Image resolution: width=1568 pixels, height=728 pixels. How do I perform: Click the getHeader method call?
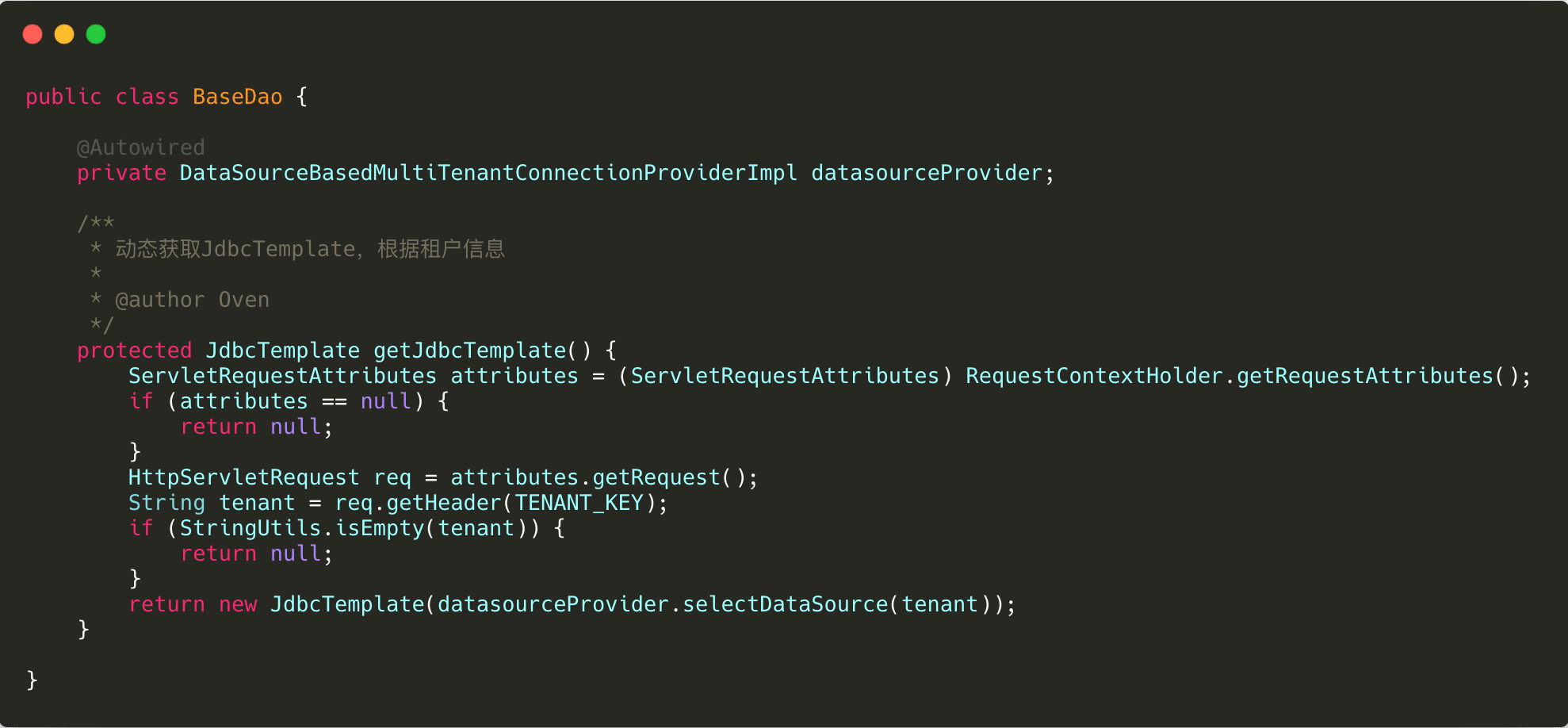pyautogui.click(x=444, y=503)
